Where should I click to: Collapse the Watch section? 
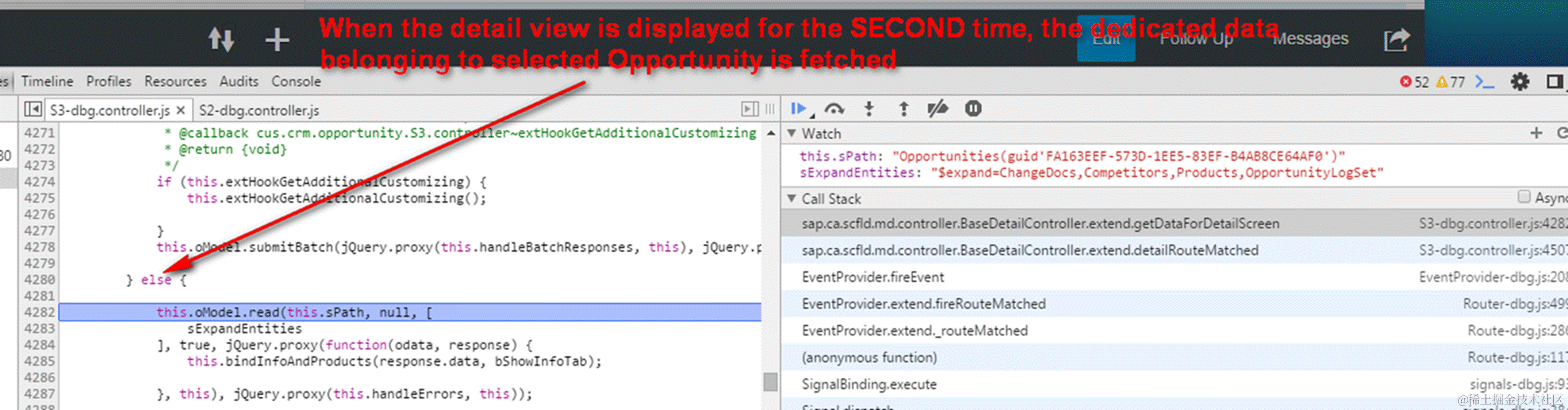(x=792, y=134)
